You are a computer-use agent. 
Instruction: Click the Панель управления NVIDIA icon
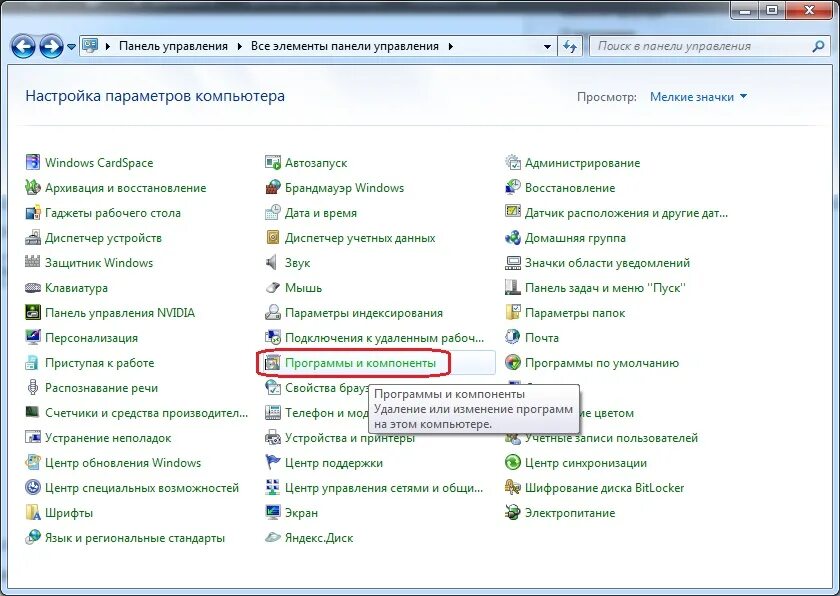click(33, 312)
